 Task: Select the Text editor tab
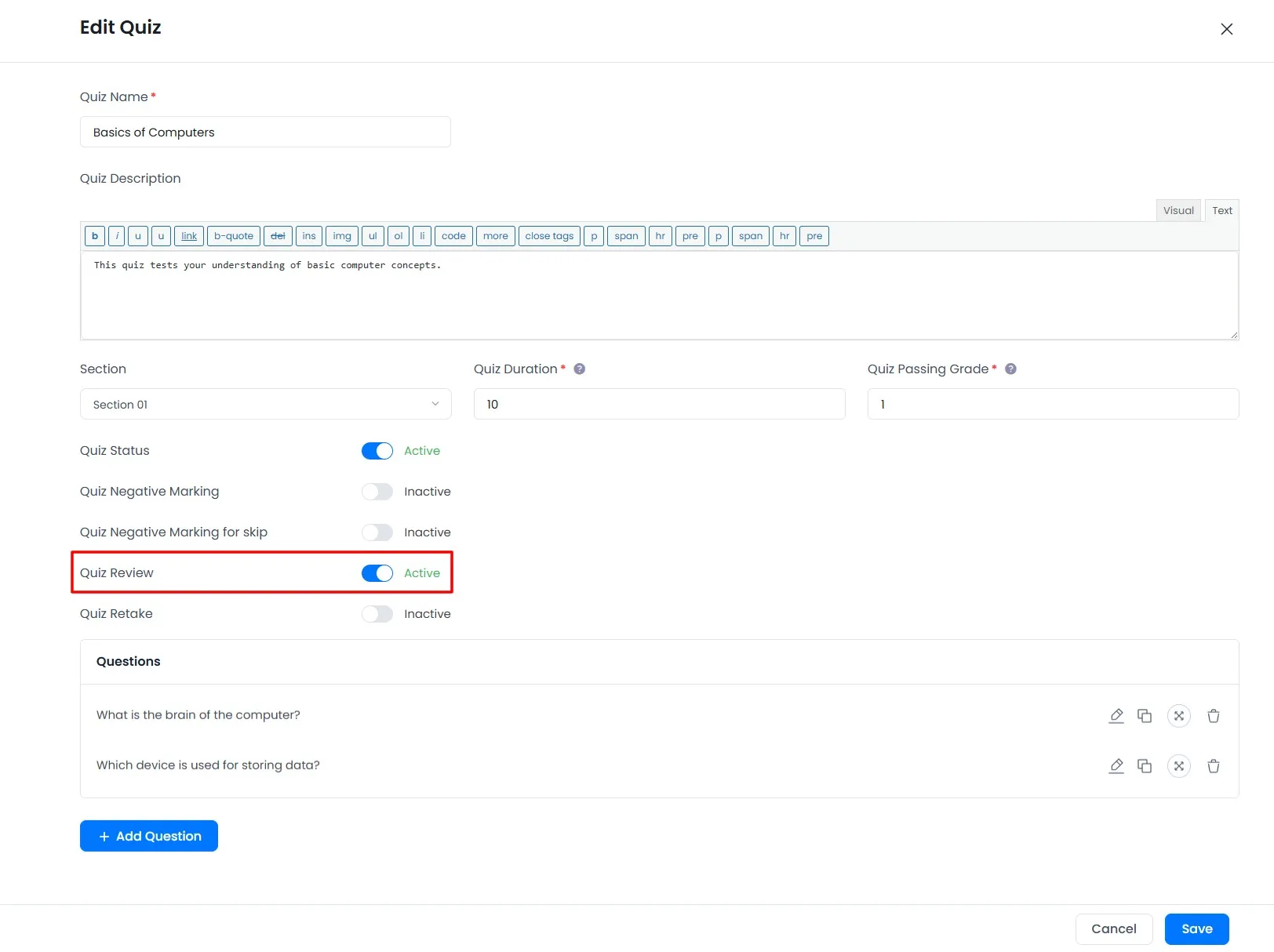pyautogui.click(x=1221, y=210)
